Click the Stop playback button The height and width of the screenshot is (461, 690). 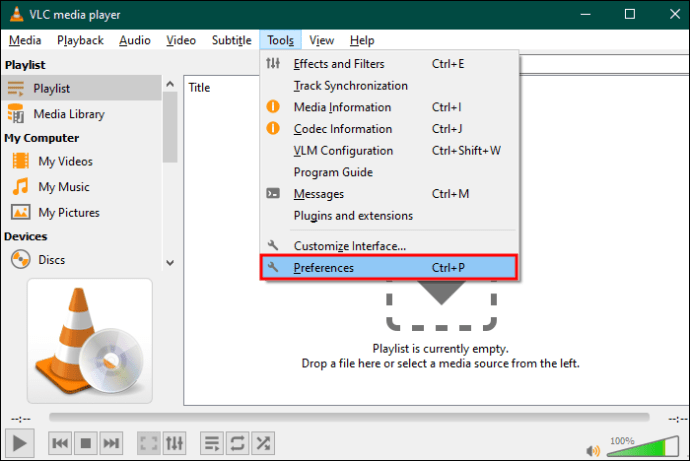(x=86, y=442)
